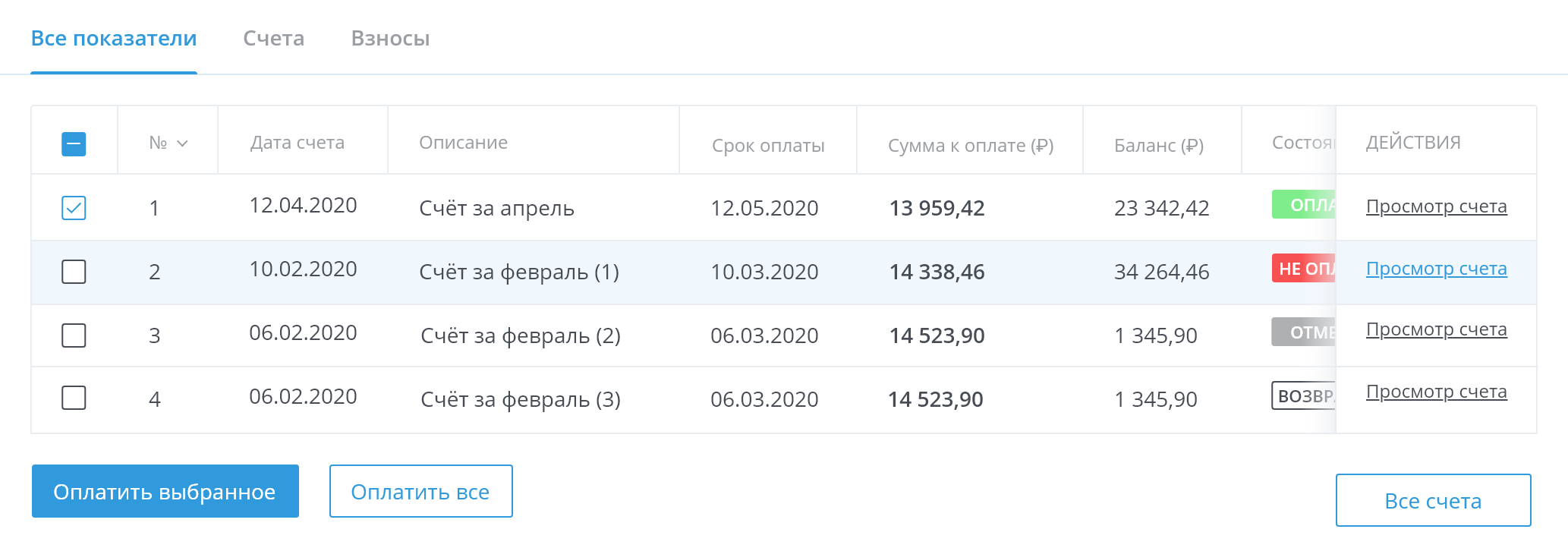This screenshot has width=1568, height=548.
Task: Click the Оплатить все button
Action: click(420, 491)
